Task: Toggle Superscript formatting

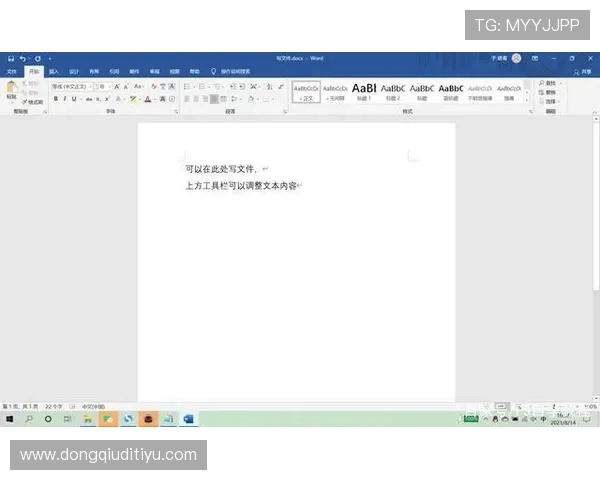Action: click(108, 99)
